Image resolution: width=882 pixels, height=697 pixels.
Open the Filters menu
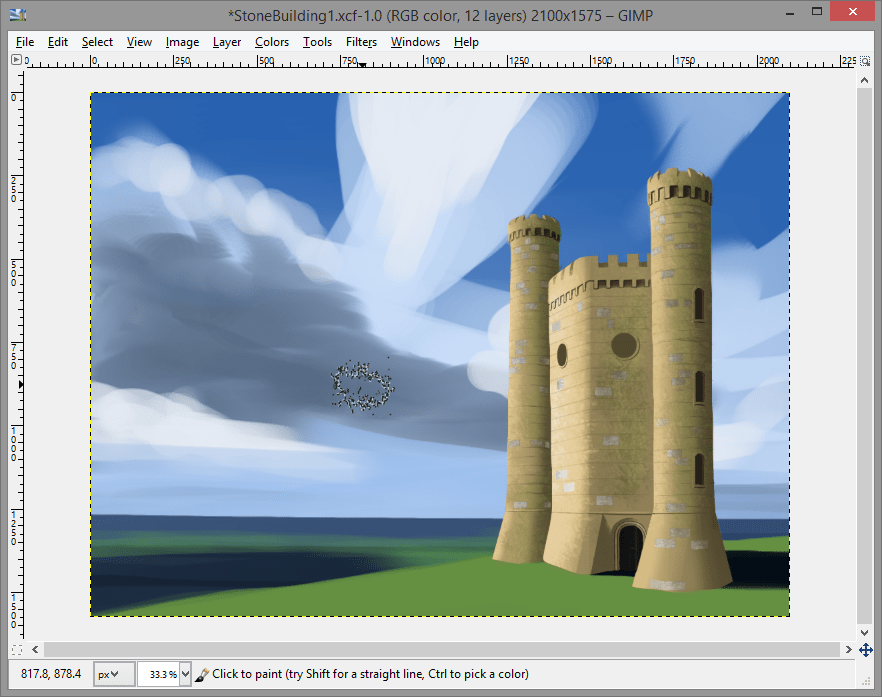(x=361, y=42)
